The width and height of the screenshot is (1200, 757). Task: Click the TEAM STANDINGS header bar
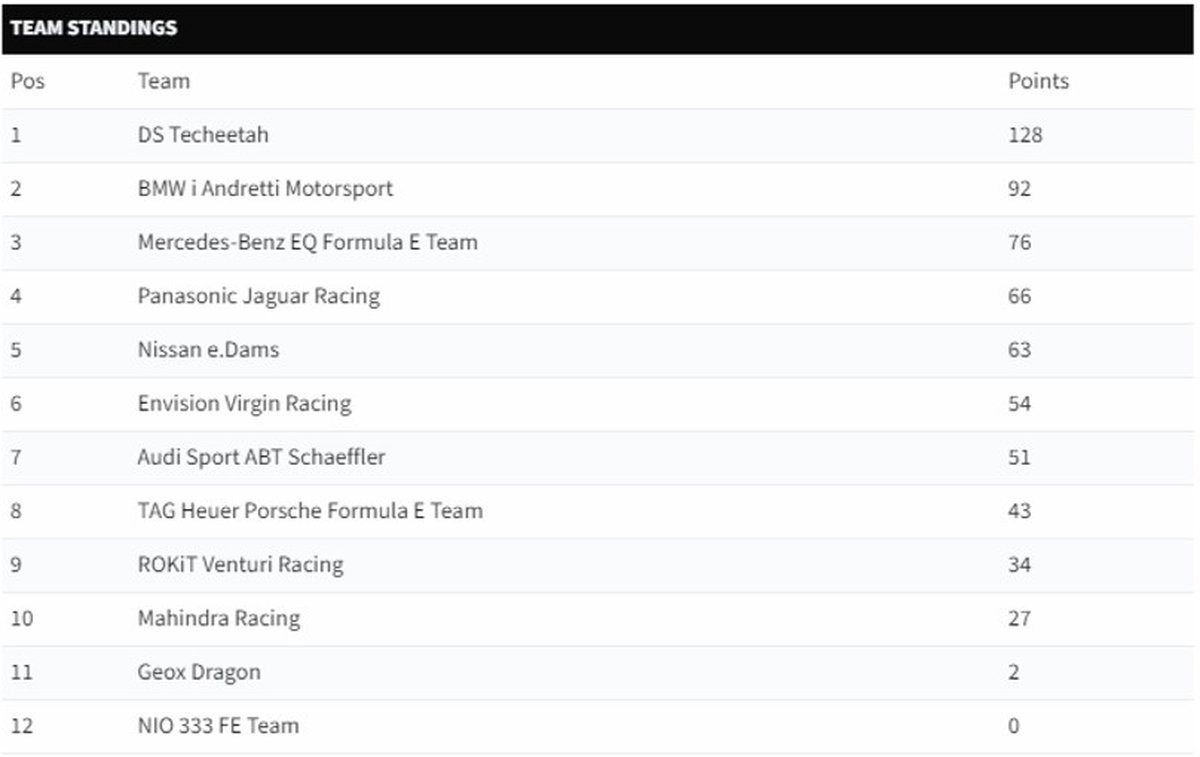point(598,28)
